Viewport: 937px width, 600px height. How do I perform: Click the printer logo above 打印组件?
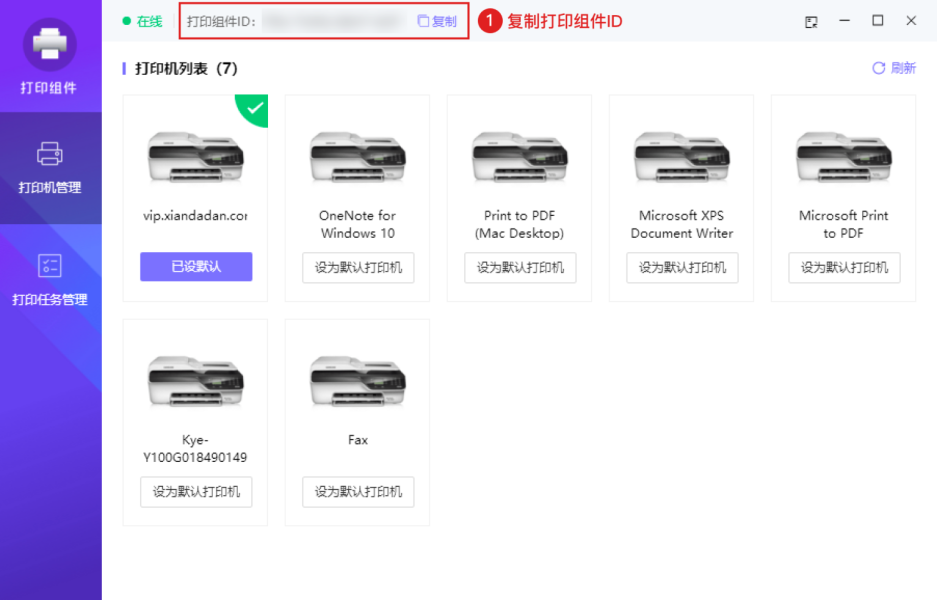50,43
